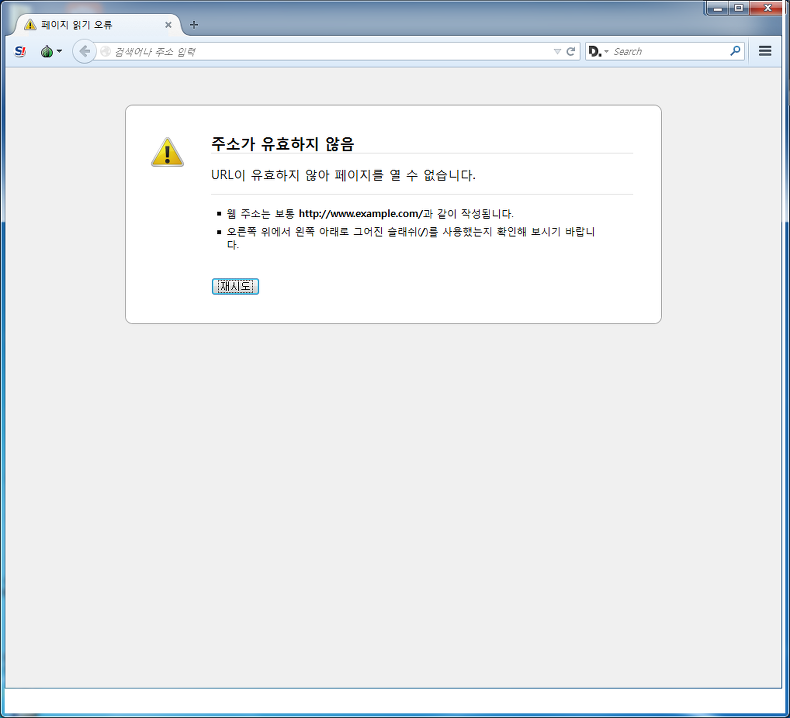Close the browser window
790x718 pixels.
767,8
